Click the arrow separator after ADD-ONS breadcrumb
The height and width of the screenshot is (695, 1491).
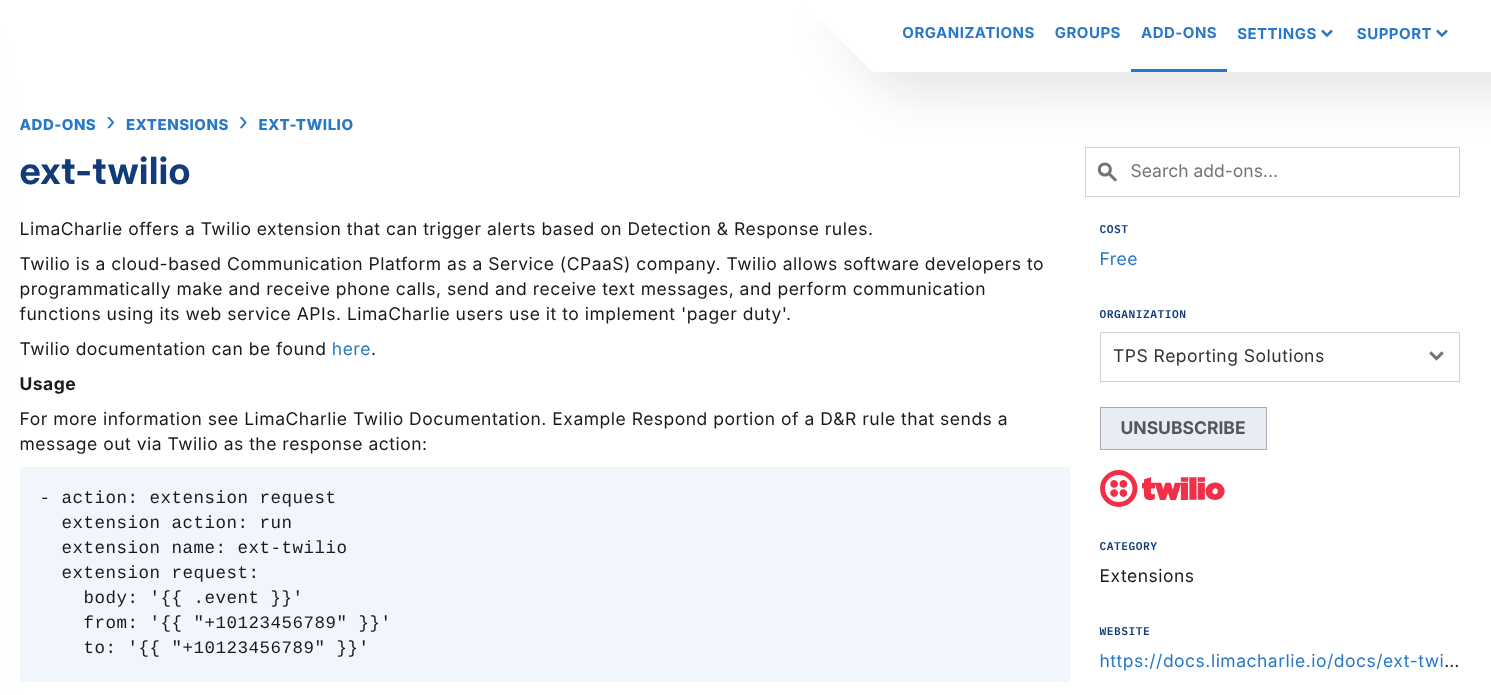coord(111,124)
